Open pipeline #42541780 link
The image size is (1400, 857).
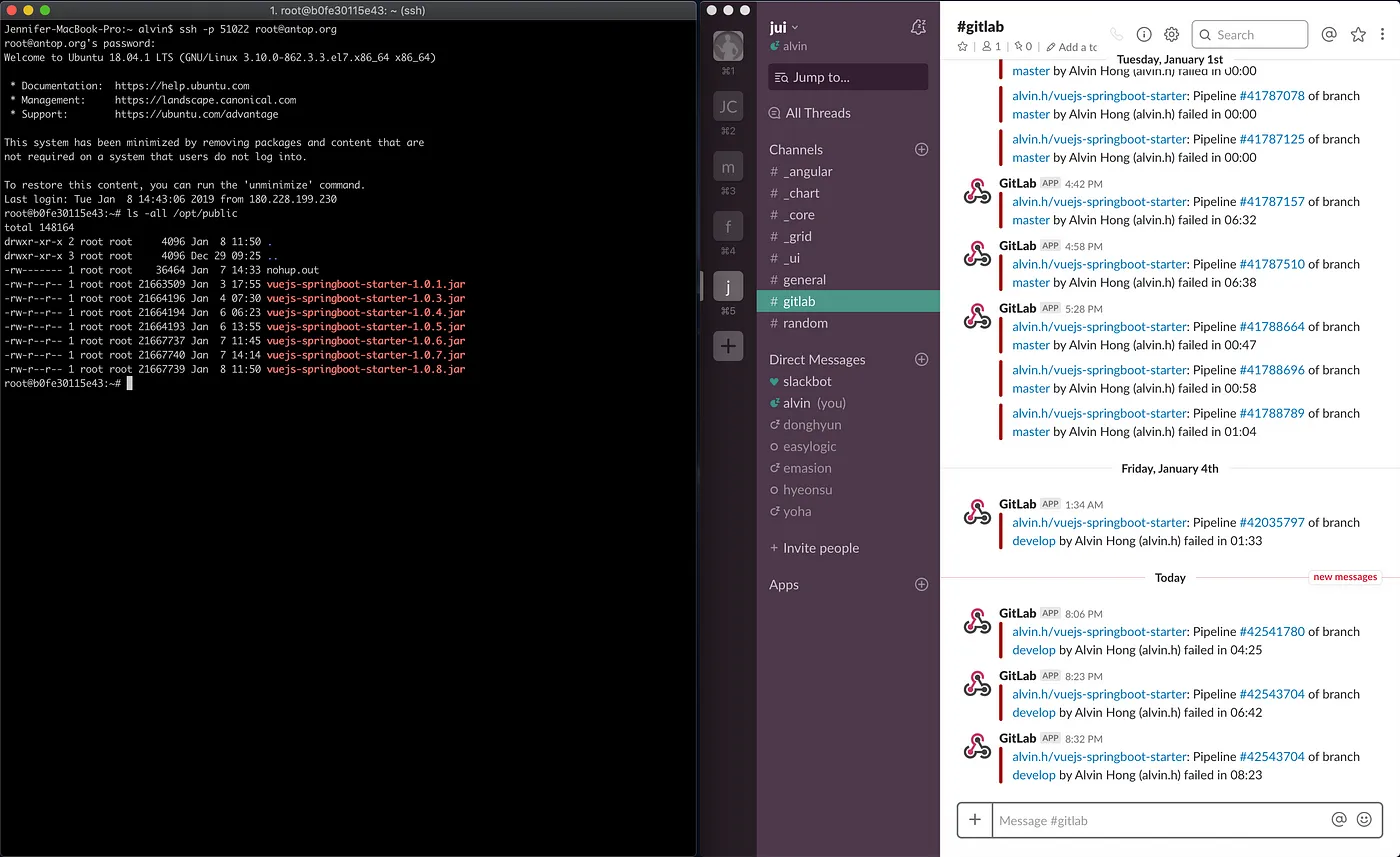pos(1272,631)
